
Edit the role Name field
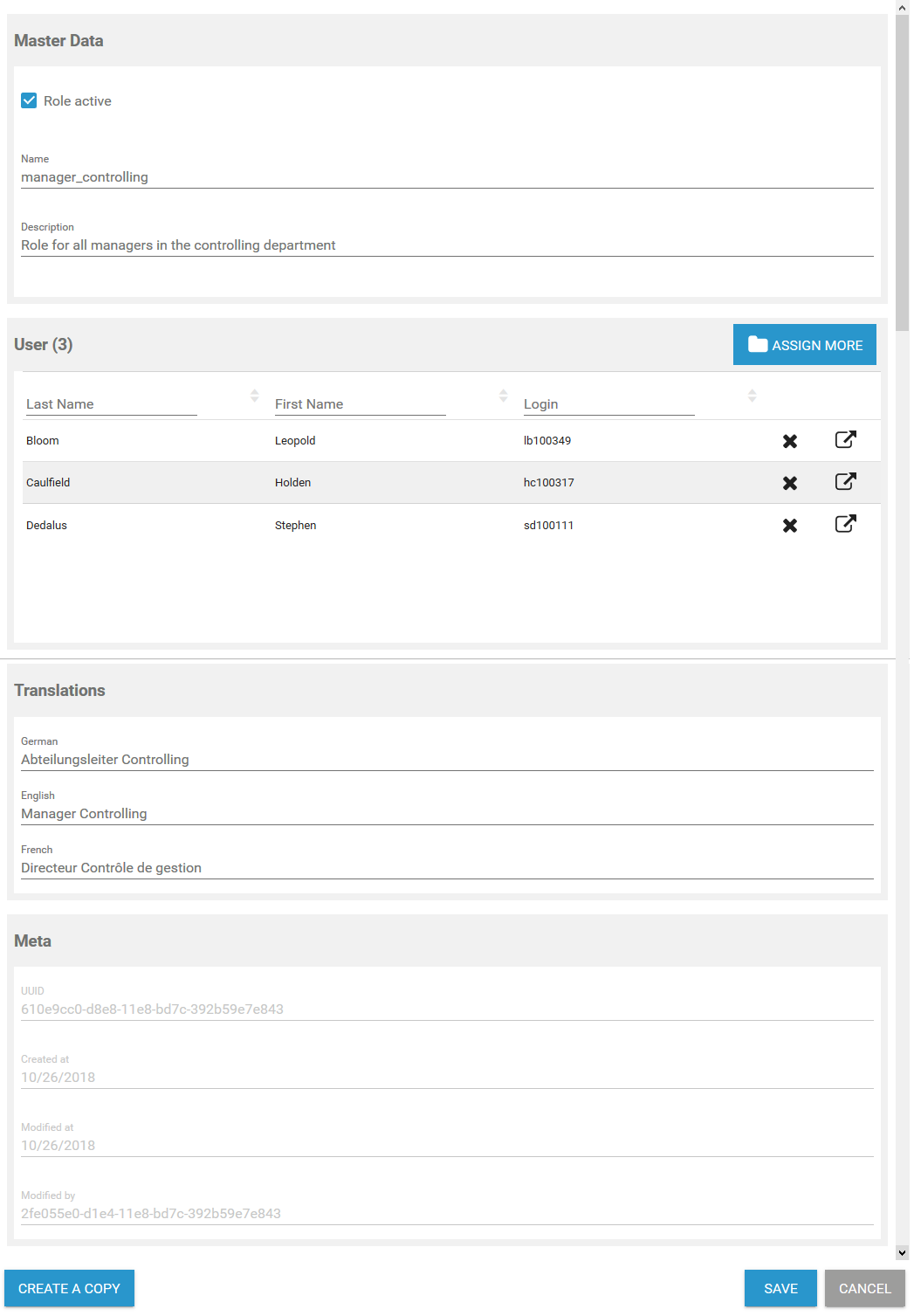tap(447, 177)
